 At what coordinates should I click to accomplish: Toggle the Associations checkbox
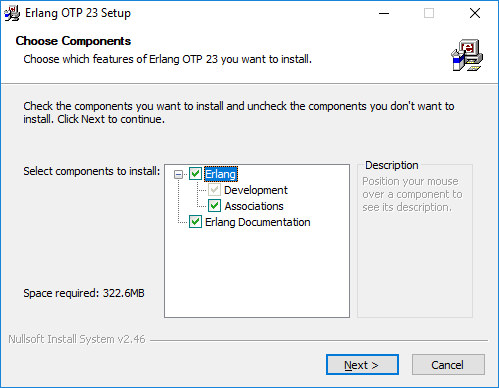tap(214, 206)
